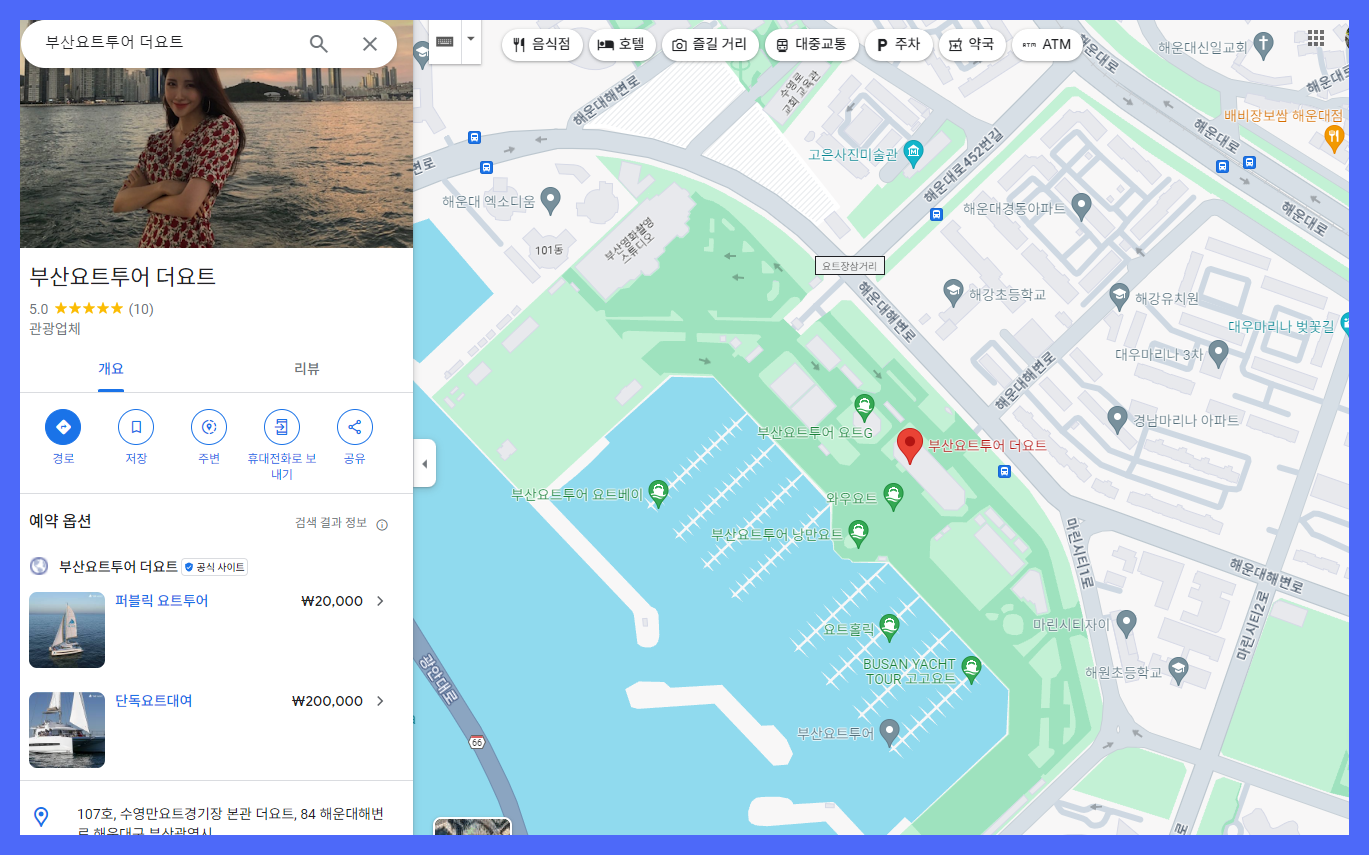Filter map by 음식점 chip

[542, 44]
